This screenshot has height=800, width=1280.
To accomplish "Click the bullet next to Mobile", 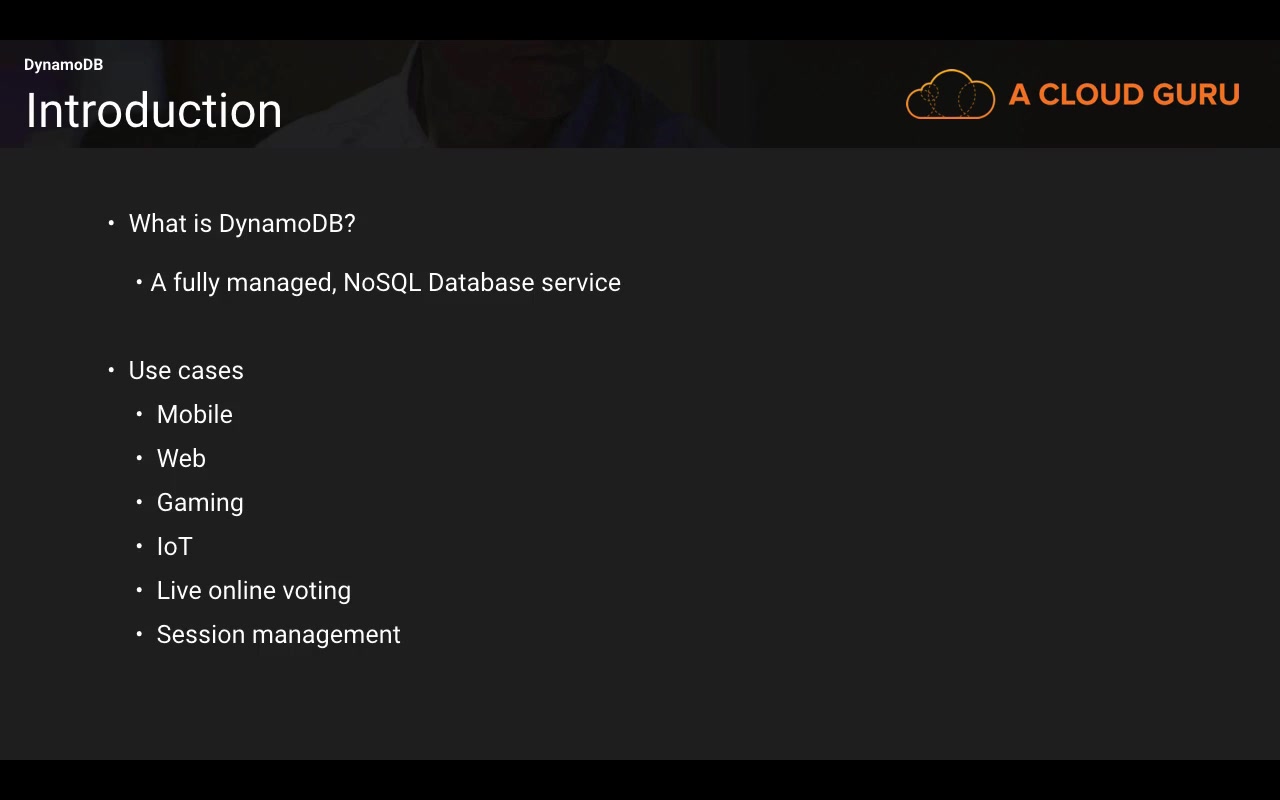I will [139, 414].
